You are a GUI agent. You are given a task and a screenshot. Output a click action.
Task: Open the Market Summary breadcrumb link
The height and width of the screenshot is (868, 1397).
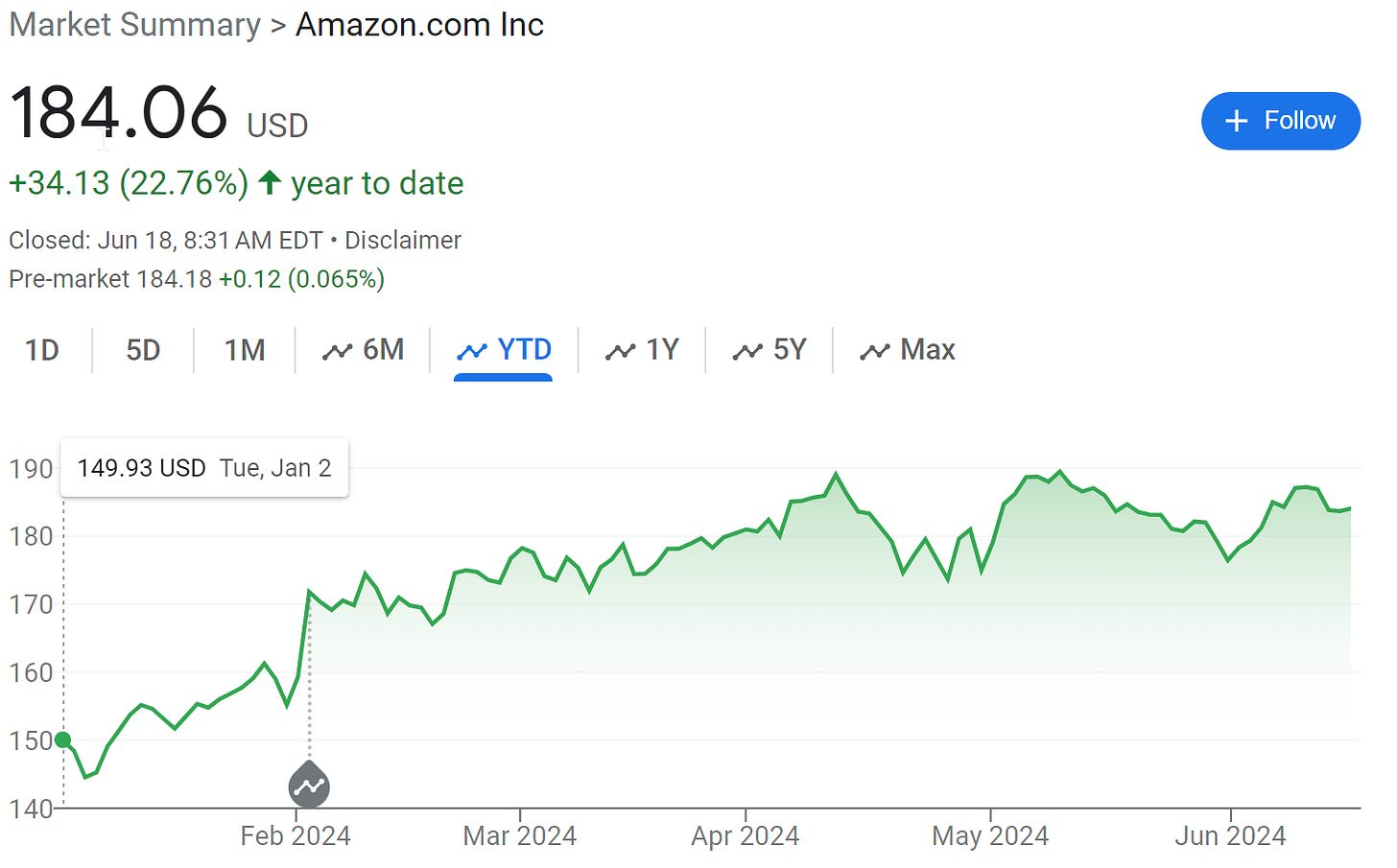coord(135,25)
